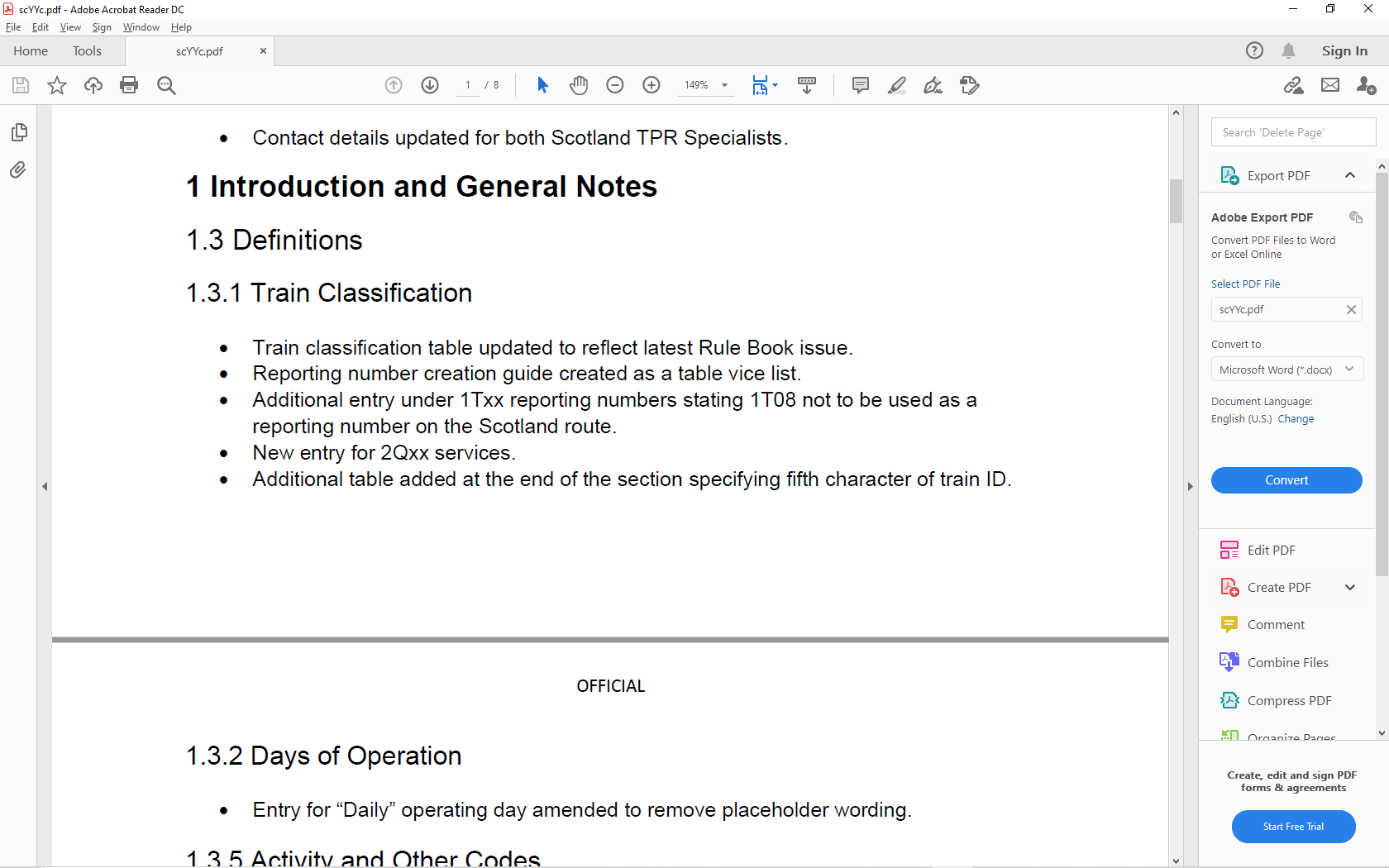Select the Highlight text pen tool
The width and height of the screenshot is (1389, 868).
(x=897, y=85)
